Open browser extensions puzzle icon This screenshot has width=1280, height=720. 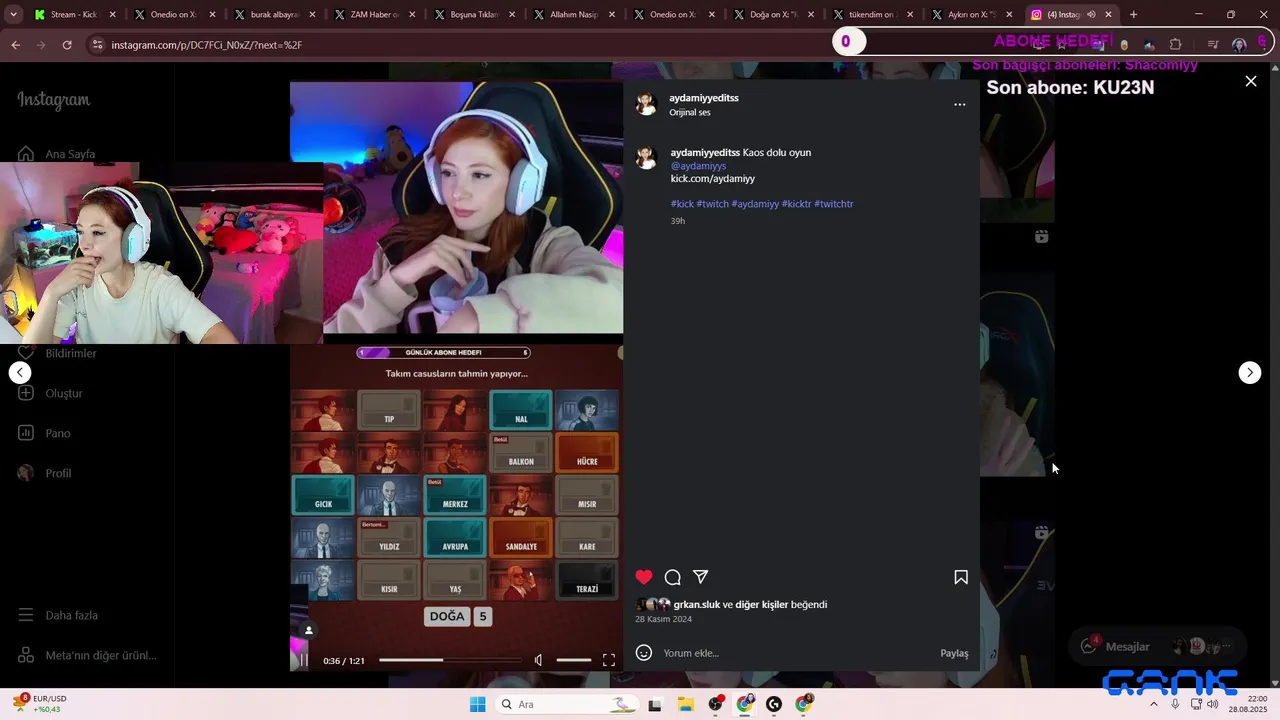click(x=1175, y=45)
